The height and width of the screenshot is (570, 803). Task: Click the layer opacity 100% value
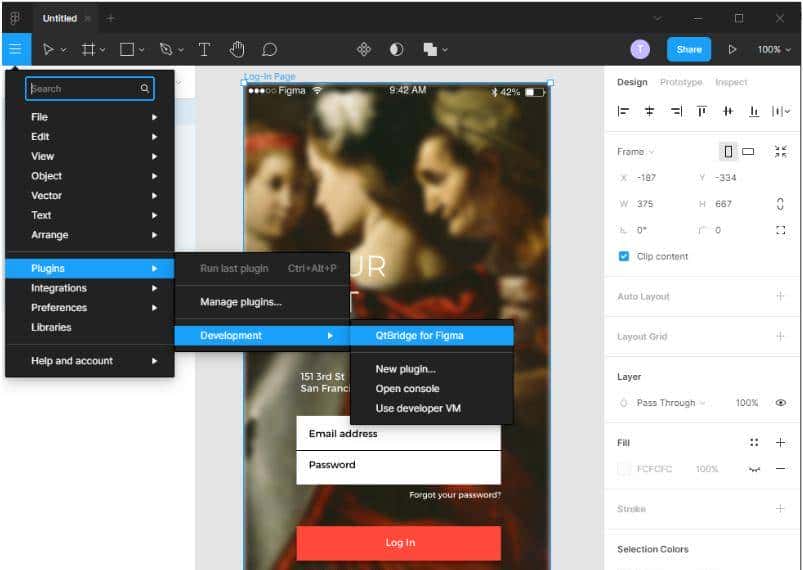(747, 403)
